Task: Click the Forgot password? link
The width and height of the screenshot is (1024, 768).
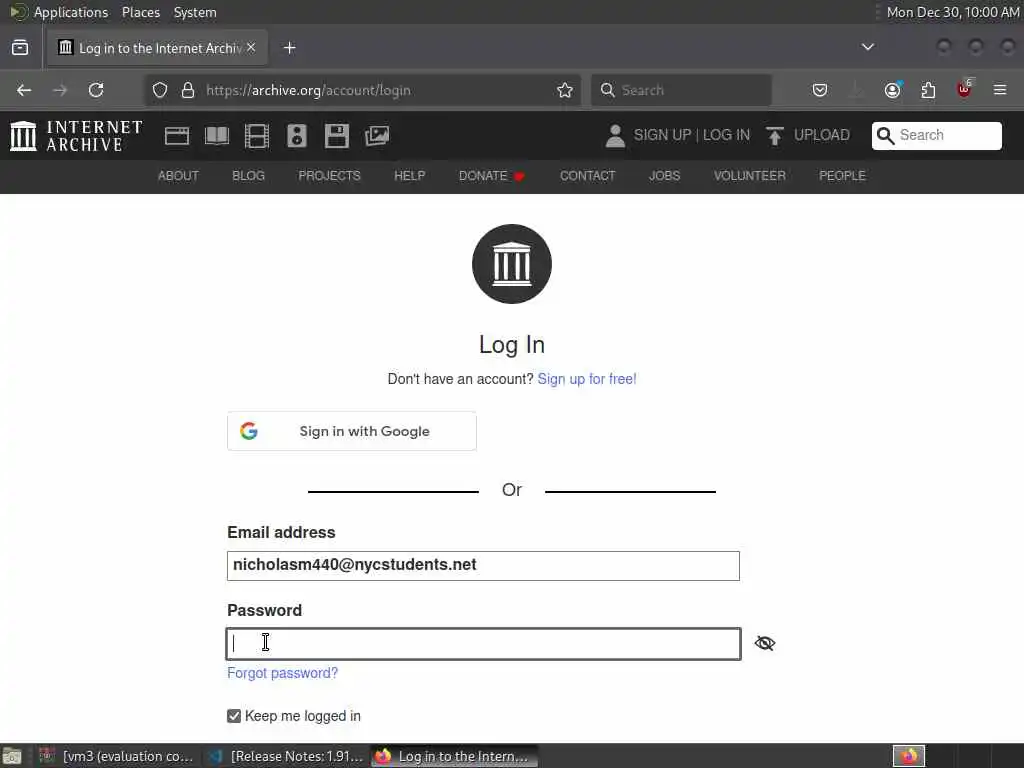Action: [283, 673]
